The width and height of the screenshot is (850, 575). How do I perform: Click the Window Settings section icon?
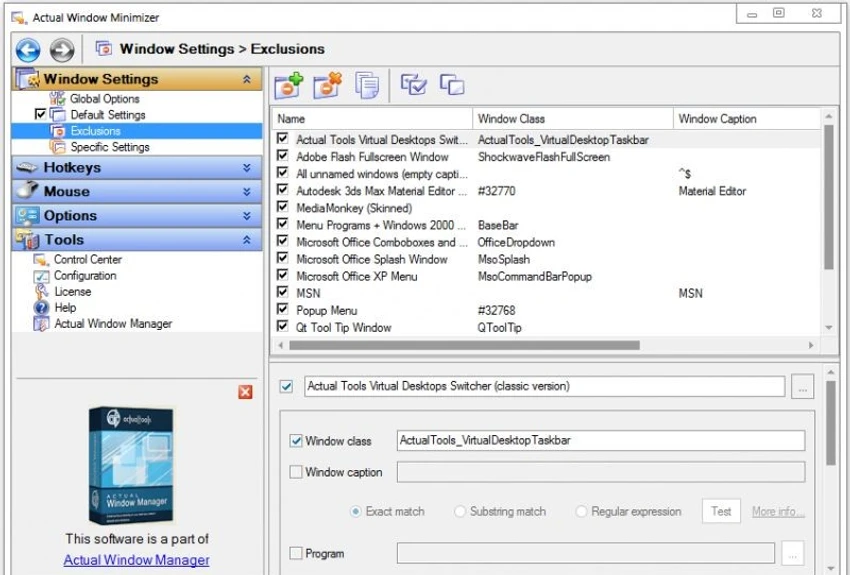pos(27,79)
